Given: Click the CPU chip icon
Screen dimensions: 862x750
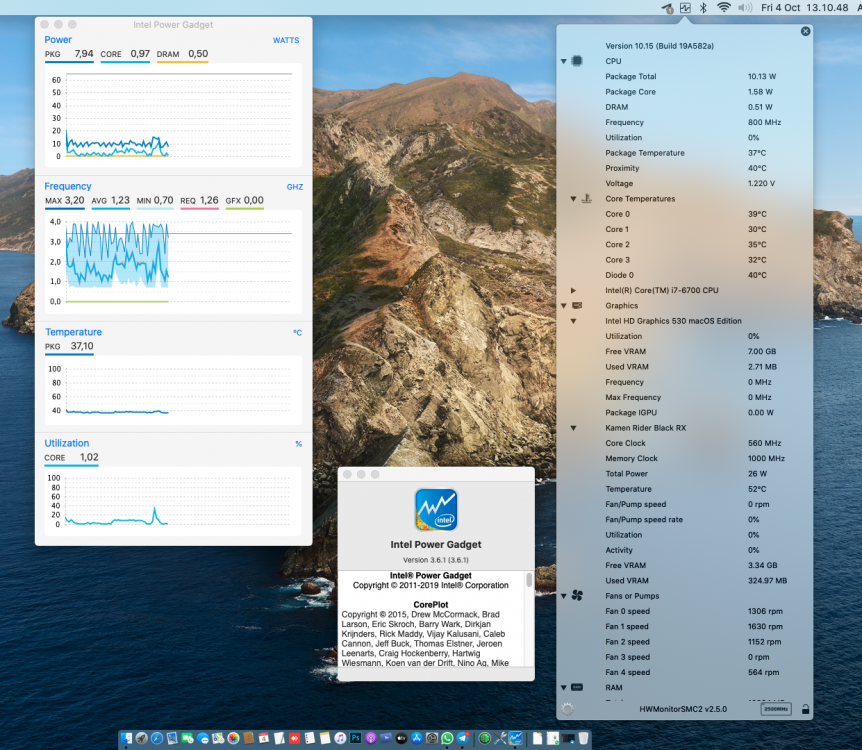Looking at the screenshot, I should [x=577, y=60].
